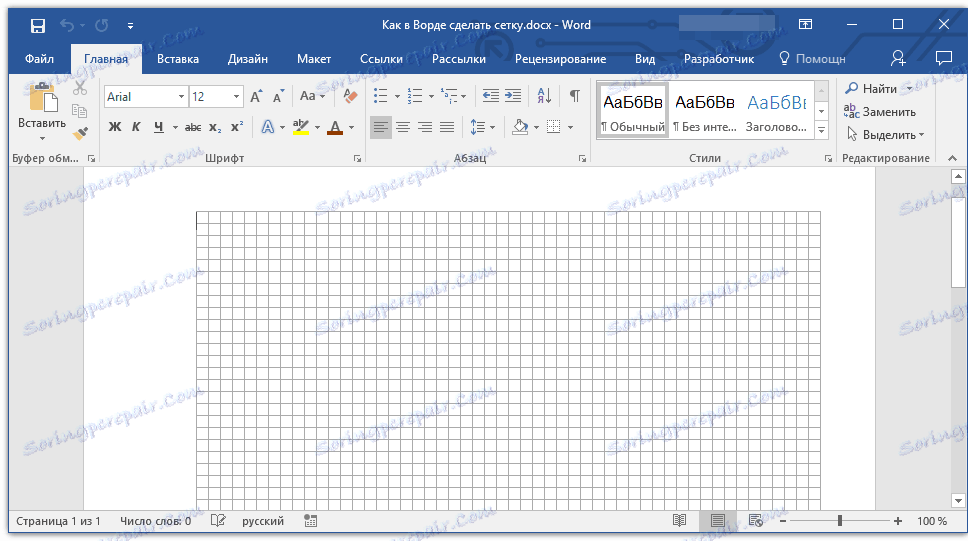This screenshot has height=541, width=968.
Task: Click the vertical scrollbar down arrow
Action: click(958, 500)
